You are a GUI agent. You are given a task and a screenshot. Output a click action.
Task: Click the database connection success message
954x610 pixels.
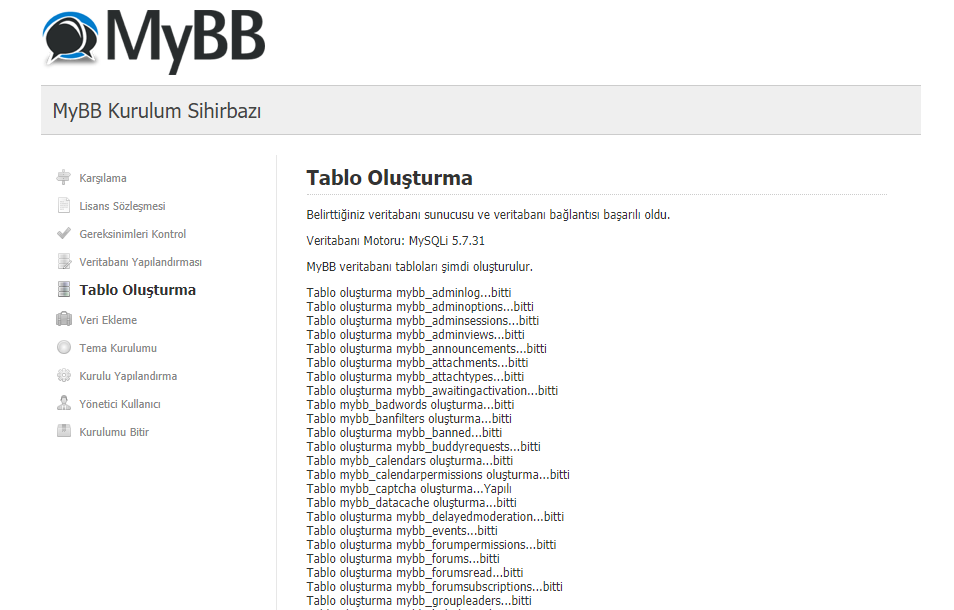488,215
